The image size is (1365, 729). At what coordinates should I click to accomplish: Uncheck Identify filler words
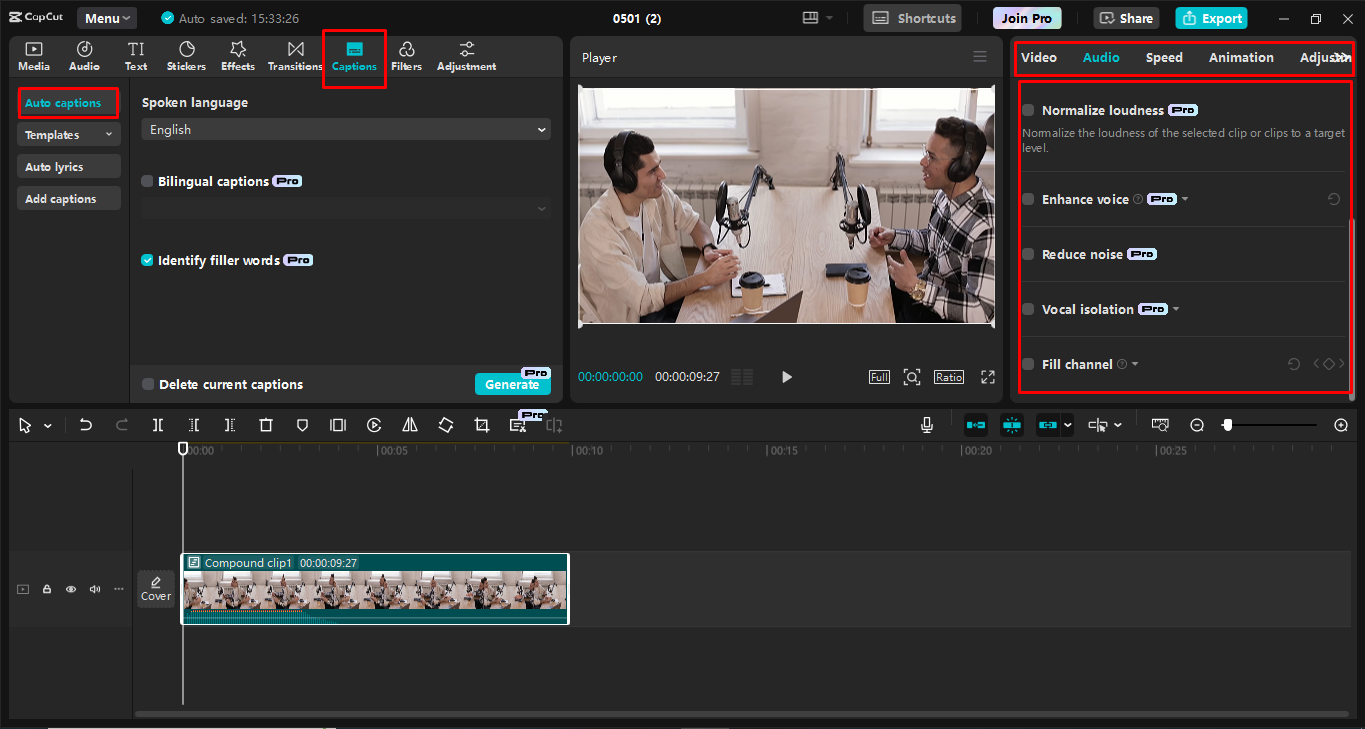point(148,260)
